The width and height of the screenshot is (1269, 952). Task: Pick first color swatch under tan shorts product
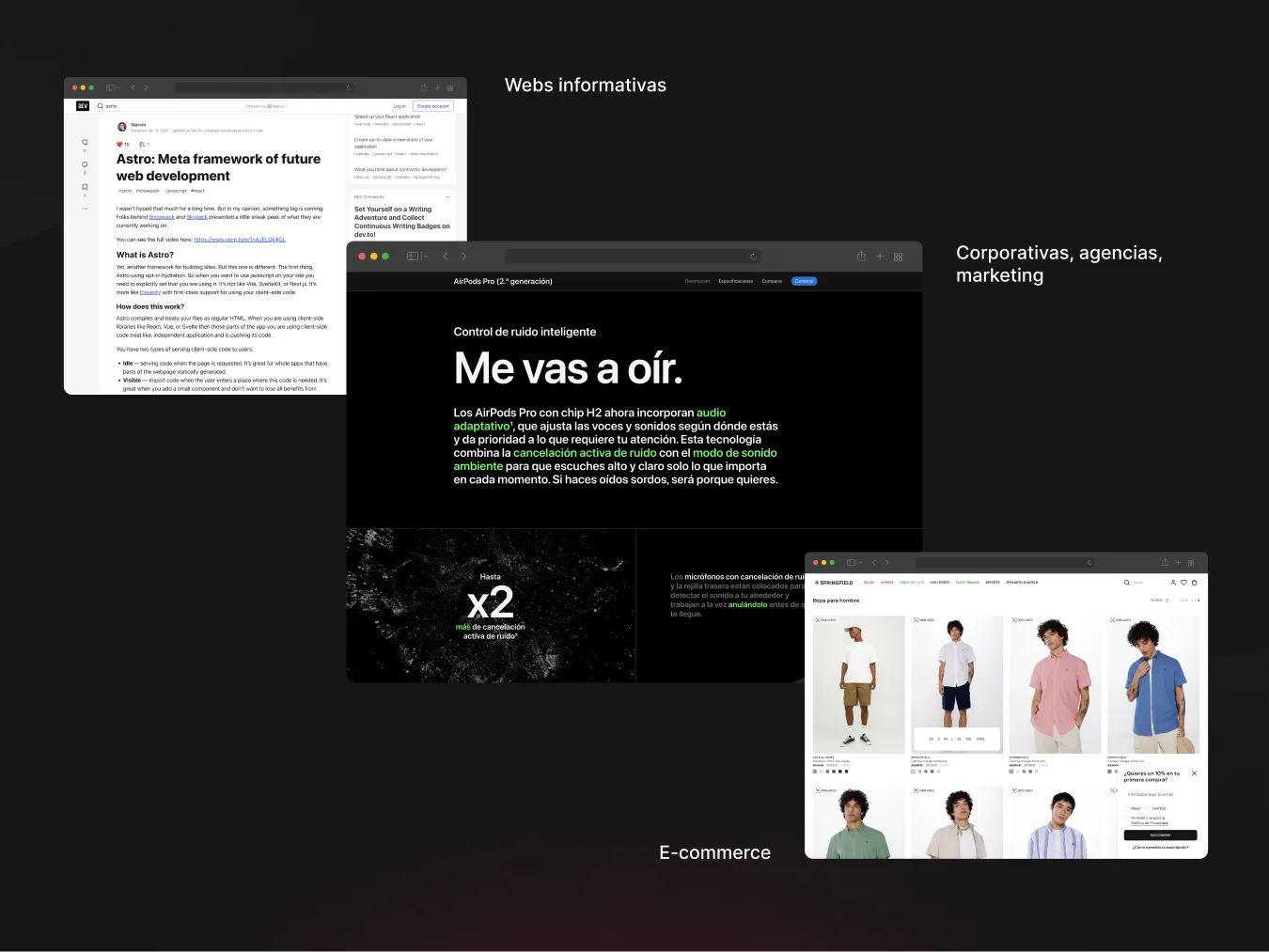[815, 772]
